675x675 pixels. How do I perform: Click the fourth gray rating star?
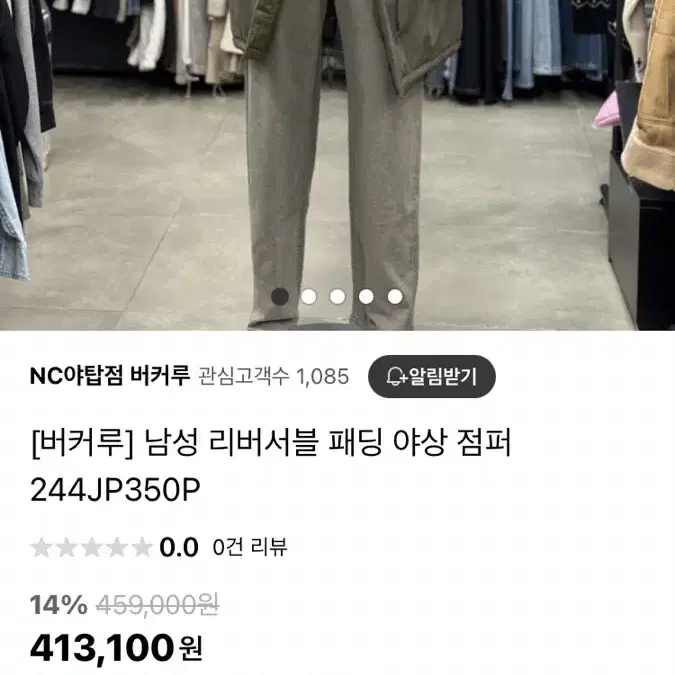click(117, 548)
